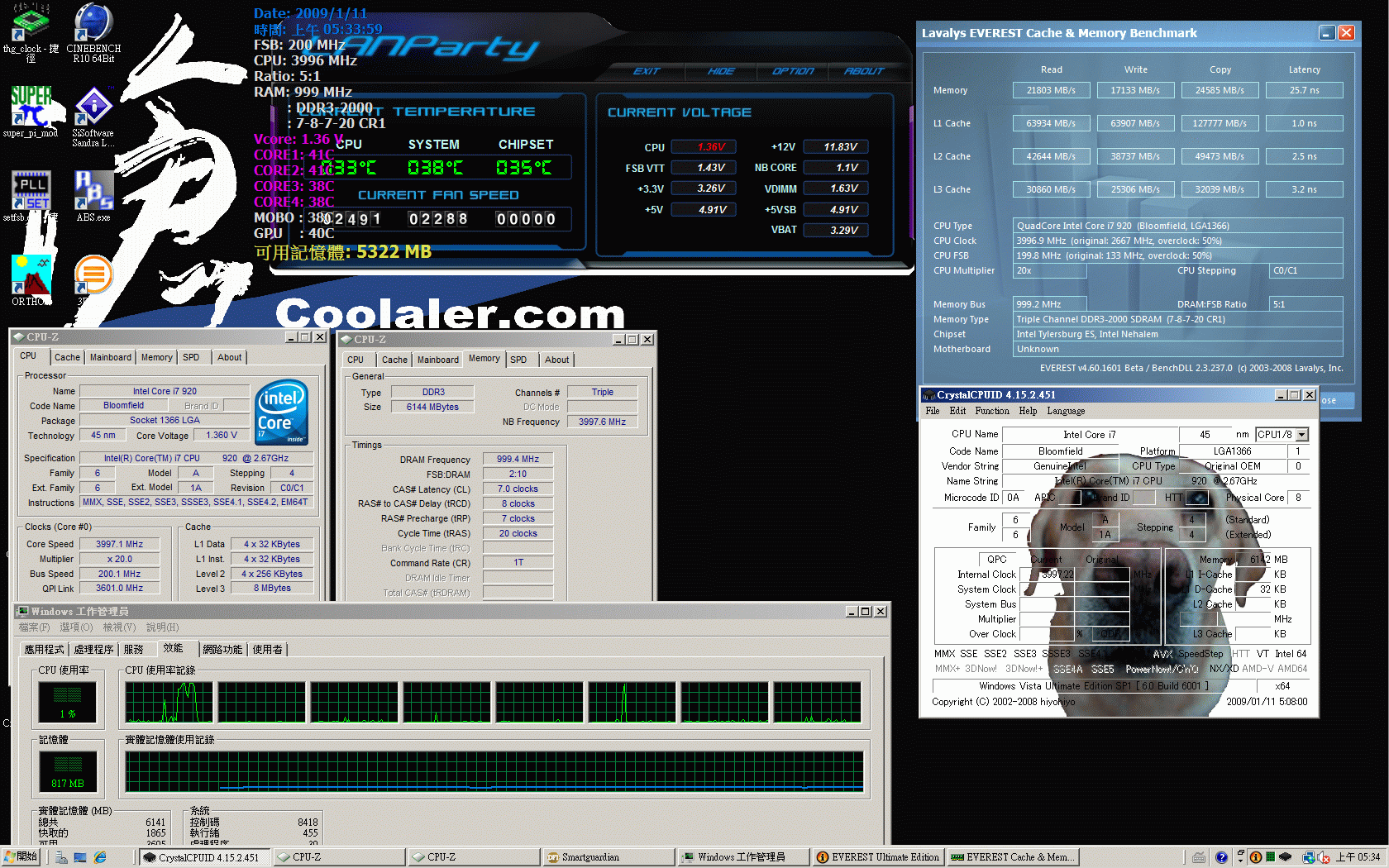Image resolution: width=1389 pixels, height=868 pixels.
Task: Click 817 MB memory meter in Task Manager
Action: (x=68, y=772)
